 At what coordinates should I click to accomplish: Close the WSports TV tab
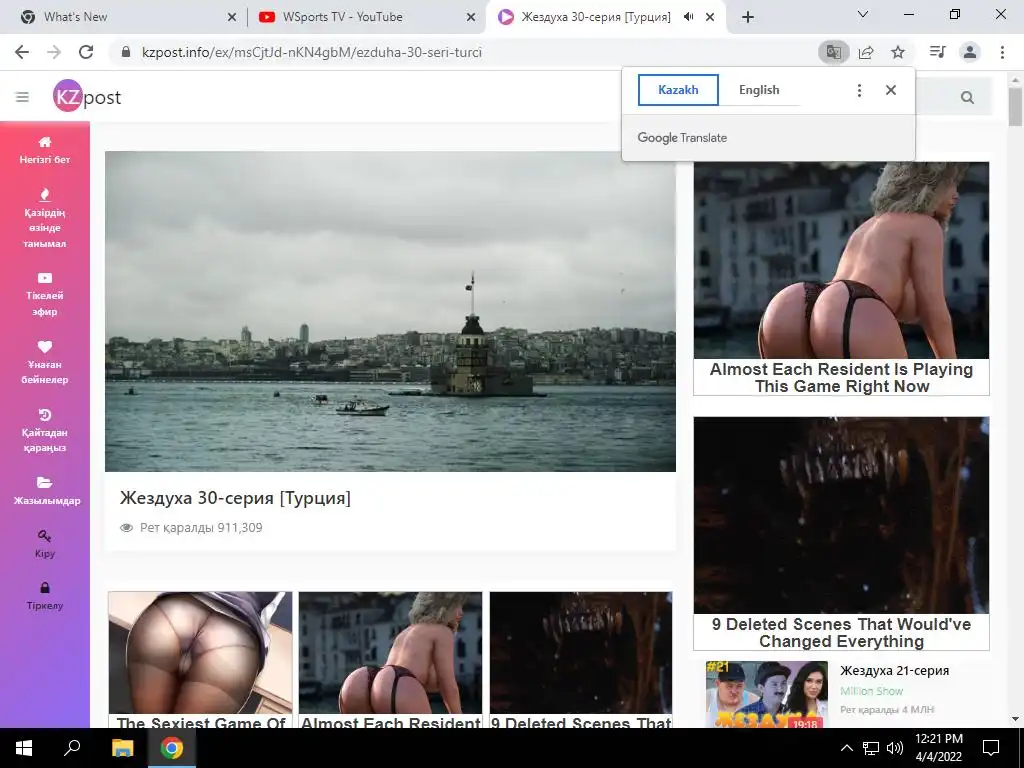coord(471,17)
